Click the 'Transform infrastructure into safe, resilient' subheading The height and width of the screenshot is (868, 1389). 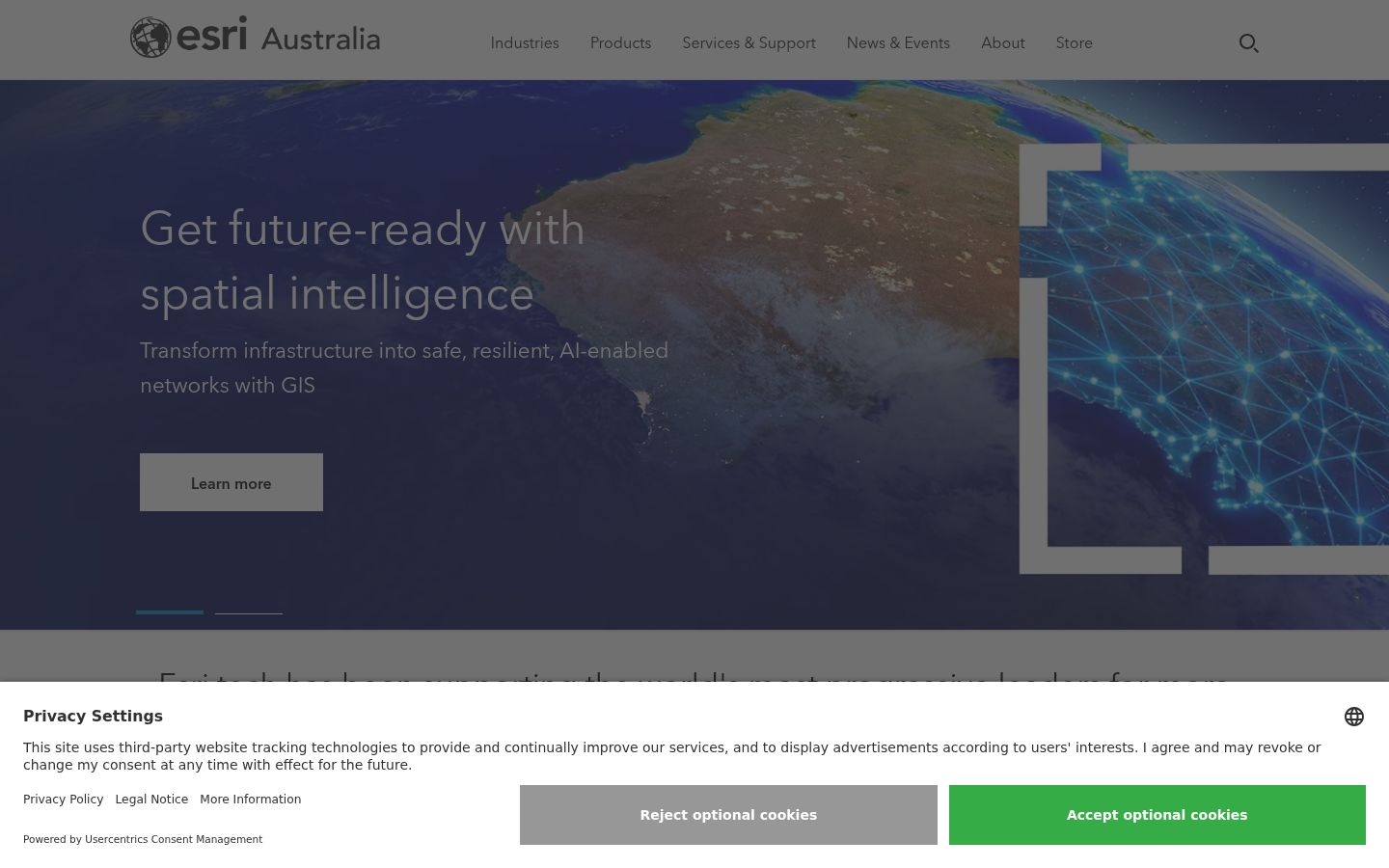coord(404,367)
